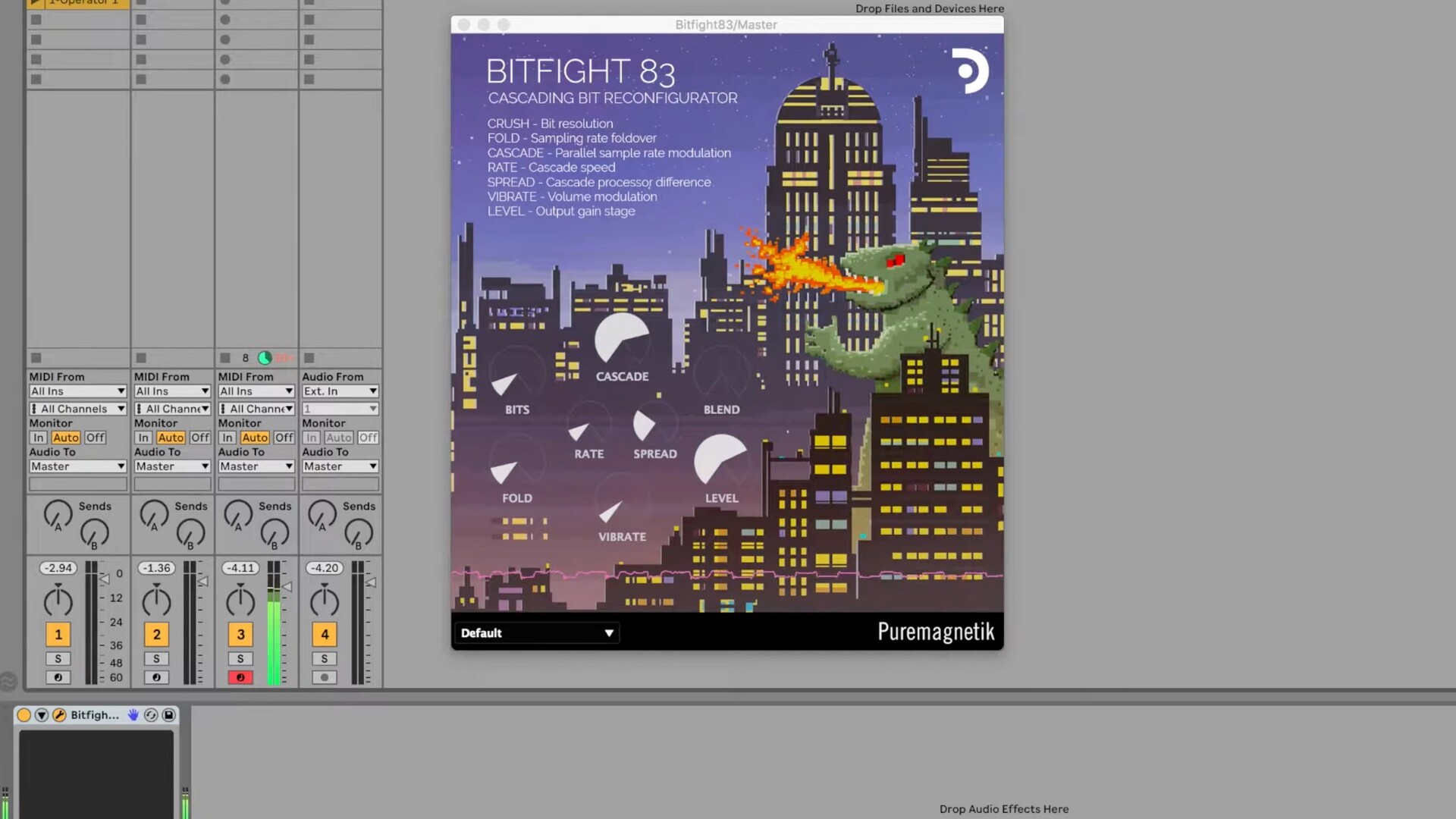Solo track 1 with the S button
The image size is (1456, 819).
[x=58, y=659]
